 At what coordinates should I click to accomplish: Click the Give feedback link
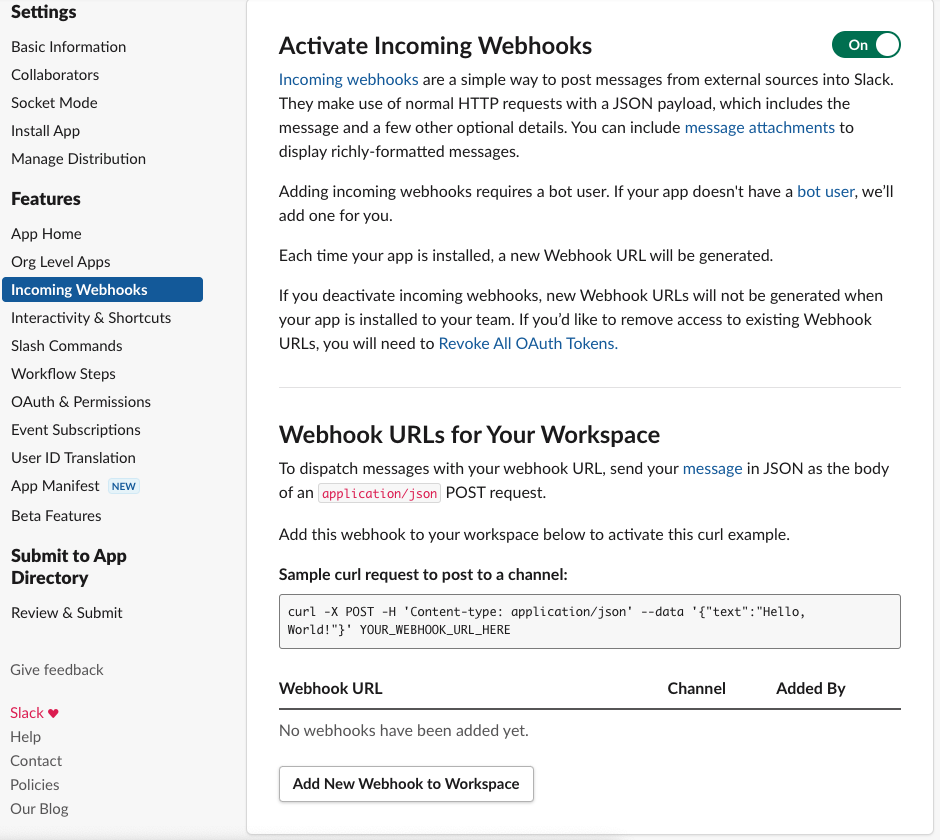click(x=57, y=670)
